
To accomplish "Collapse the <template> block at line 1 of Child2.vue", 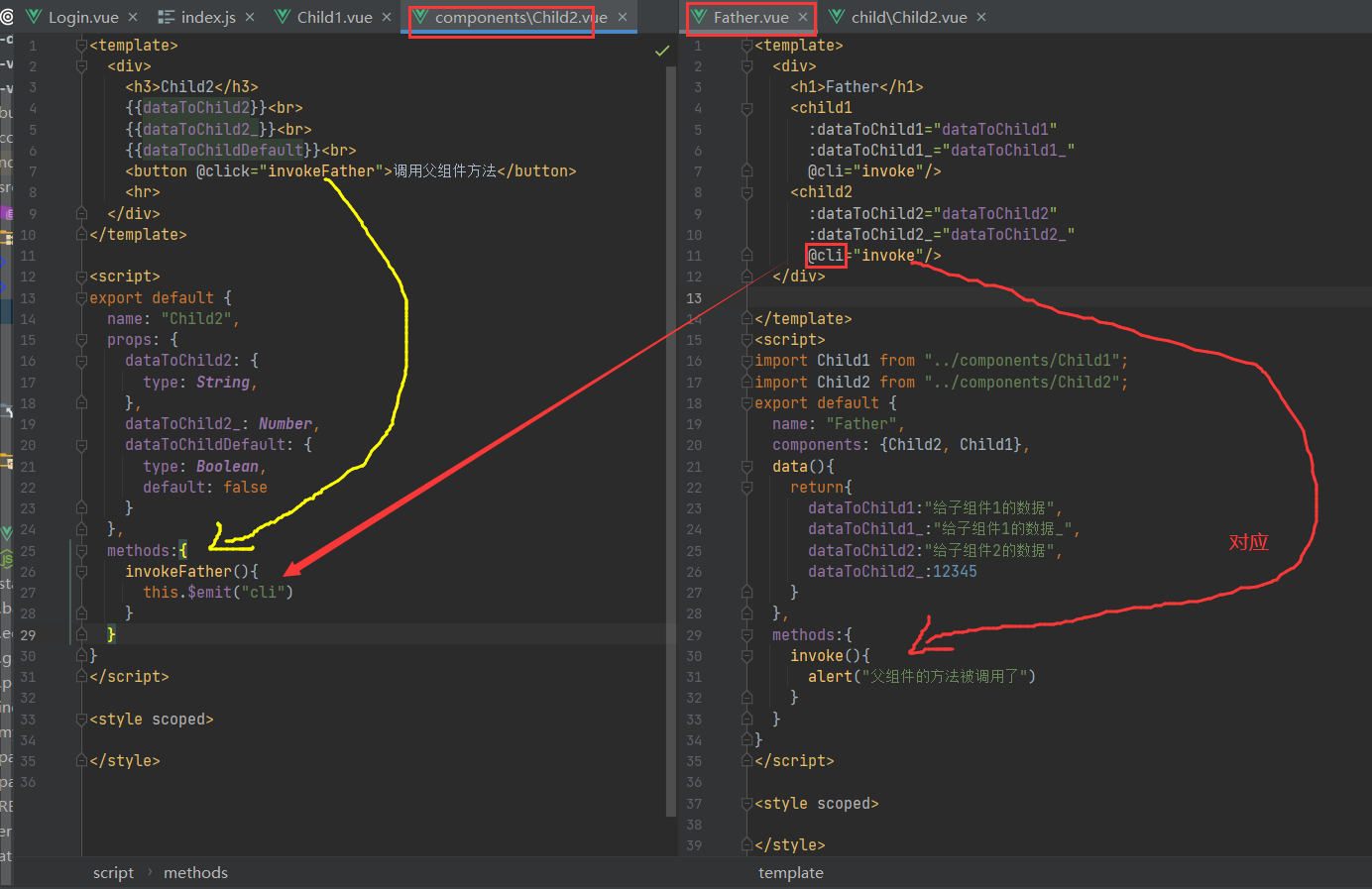I will coord(82,46).
